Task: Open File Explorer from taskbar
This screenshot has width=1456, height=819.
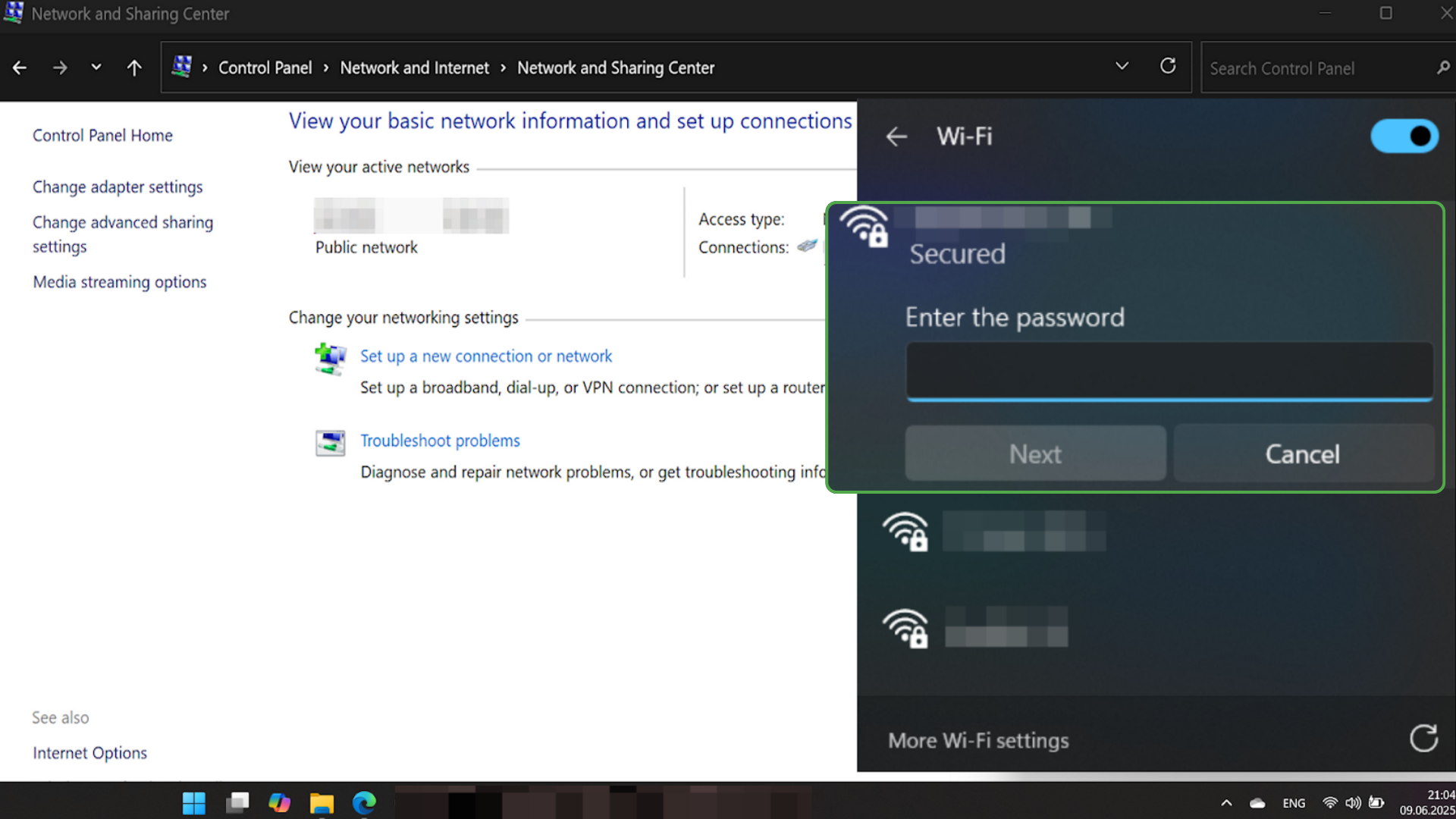Action: pos(322,802)
